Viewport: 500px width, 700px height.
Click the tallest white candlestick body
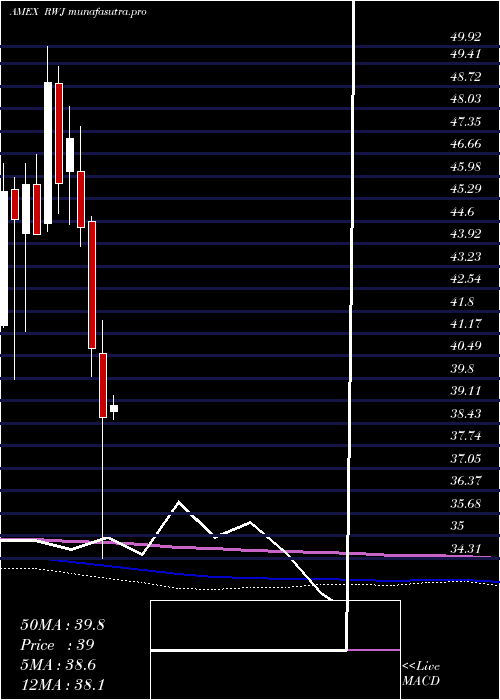pos(48,153)
